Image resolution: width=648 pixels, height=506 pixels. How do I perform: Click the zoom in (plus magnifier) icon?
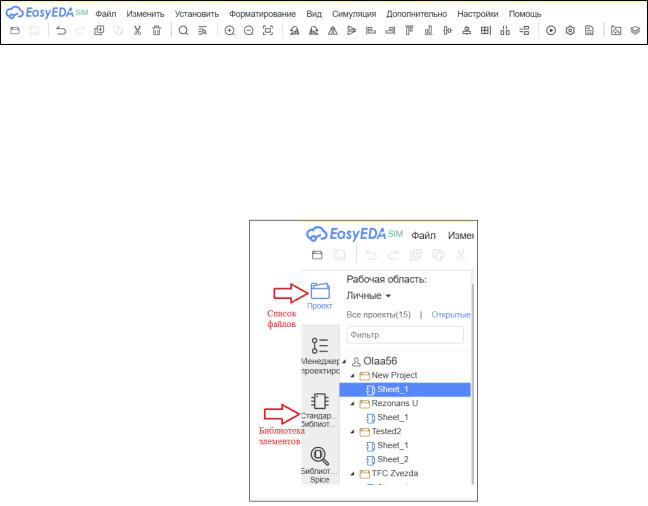[229, 30]
